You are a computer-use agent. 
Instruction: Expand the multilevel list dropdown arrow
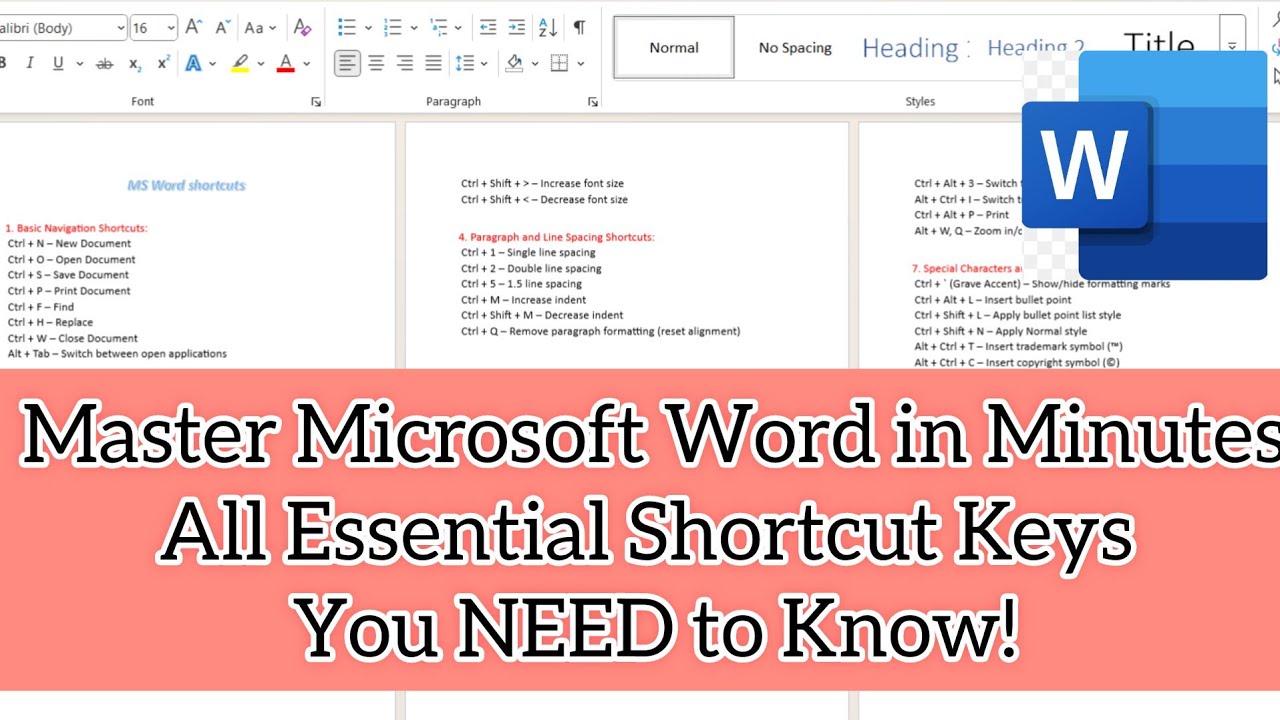[458, 28]
